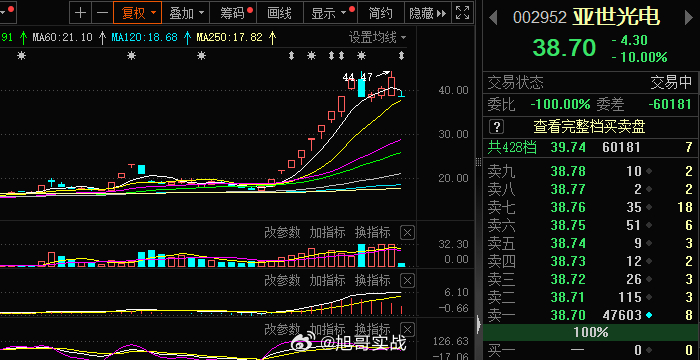Open the 设置均线 moving average dropdown
The width and height of the screenshot is (700, 360).
click(x=377, y=38)
